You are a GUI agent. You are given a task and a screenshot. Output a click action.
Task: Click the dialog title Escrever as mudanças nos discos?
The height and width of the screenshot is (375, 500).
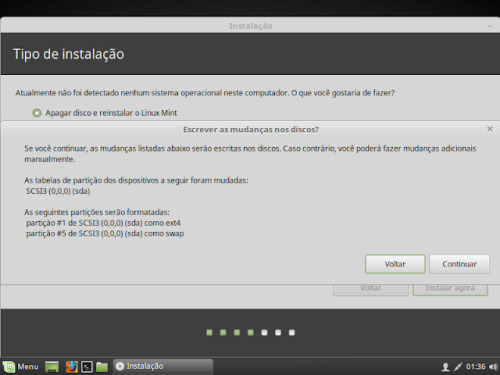[251, 129]
